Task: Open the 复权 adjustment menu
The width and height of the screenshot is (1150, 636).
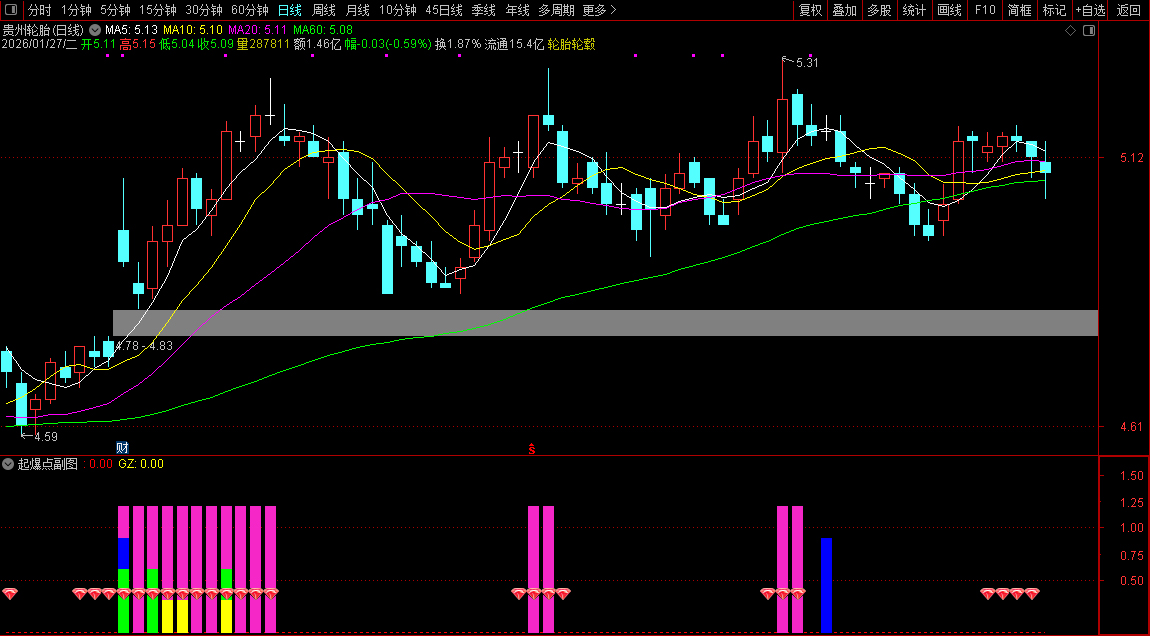Action: coord(810,10)
